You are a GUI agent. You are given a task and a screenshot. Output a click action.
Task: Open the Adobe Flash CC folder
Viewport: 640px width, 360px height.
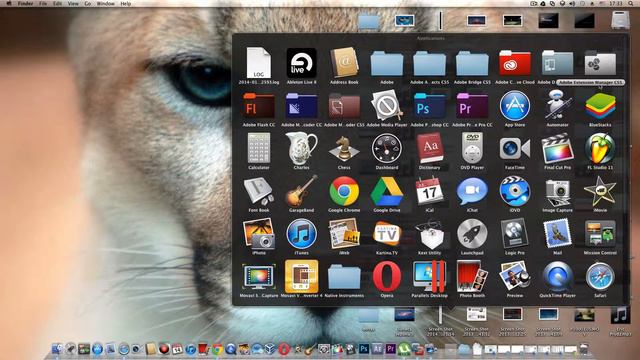pos(259,106)
